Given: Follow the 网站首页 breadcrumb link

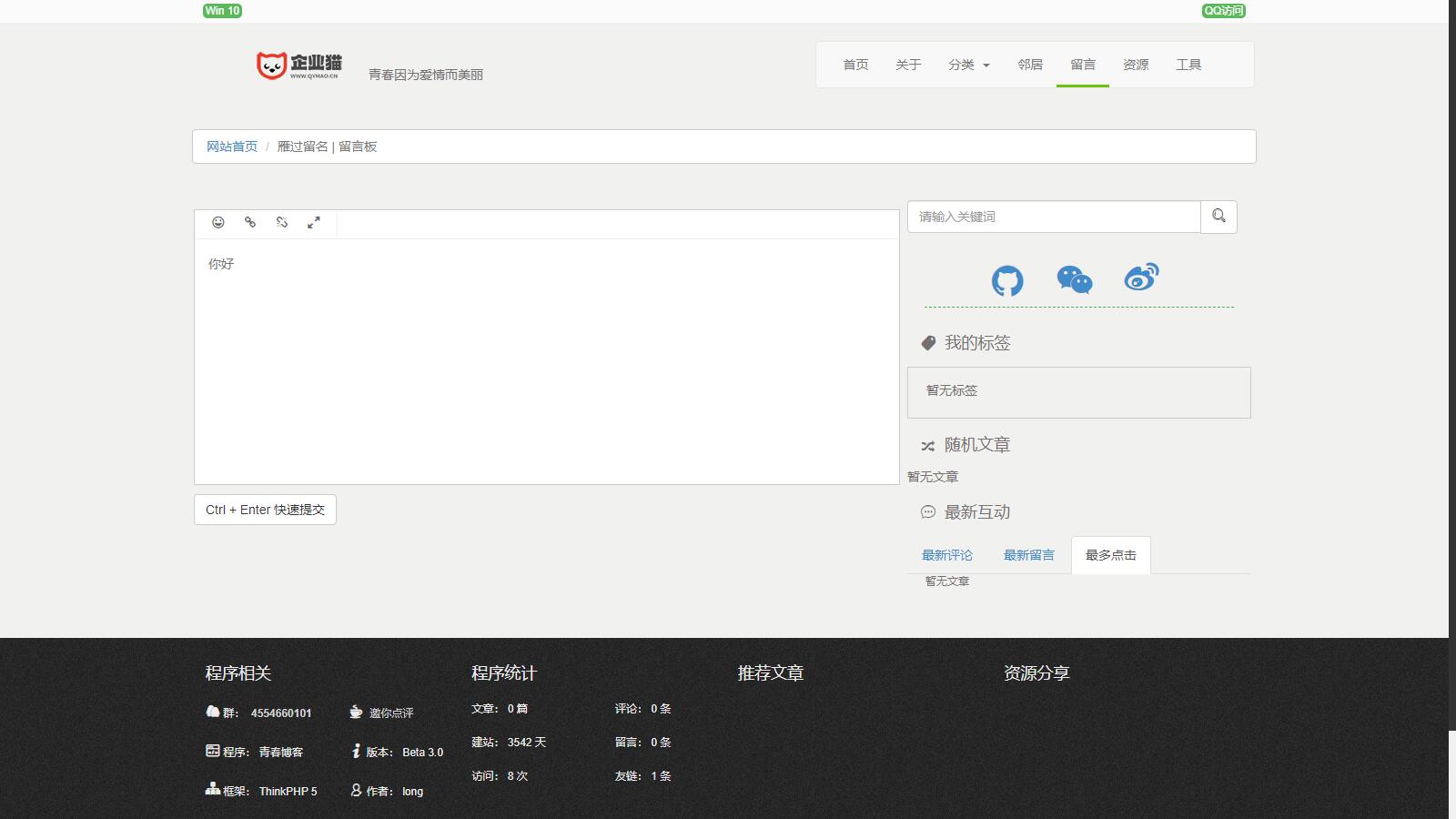Looking at the screenshot, I should pyautogui.click(x=232, y=147).
